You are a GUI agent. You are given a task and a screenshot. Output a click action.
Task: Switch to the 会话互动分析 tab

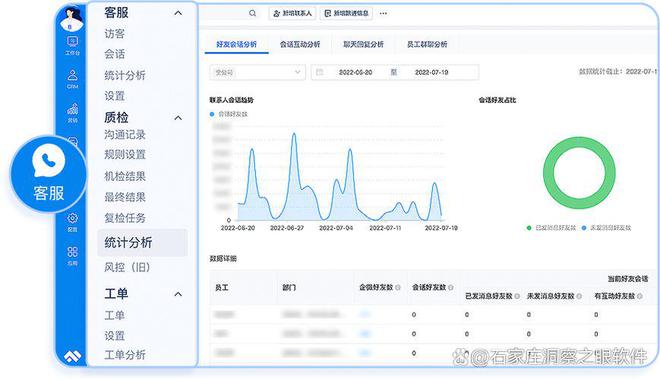pyautogui.click(x=300, y=44)
